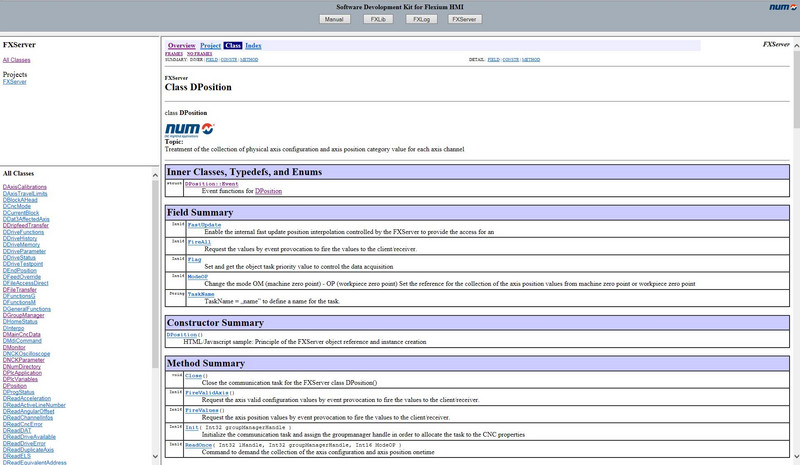This screenshot has width=800, height=465.
Task: Select the FXServer top button
Action: pos(464,18)
